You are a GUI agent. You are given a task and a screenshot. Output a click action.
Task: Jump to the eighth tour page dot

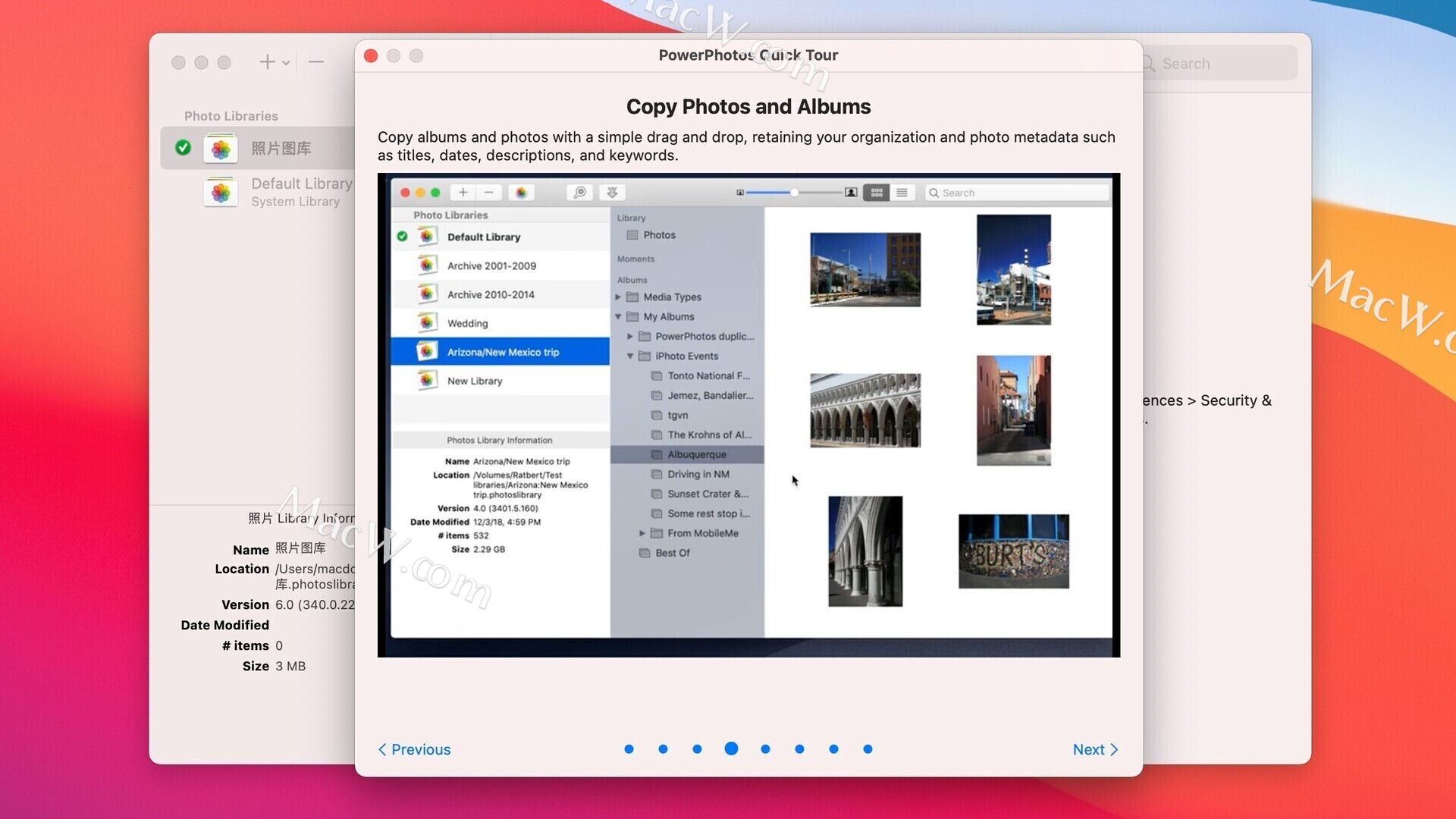coord(868,749)
